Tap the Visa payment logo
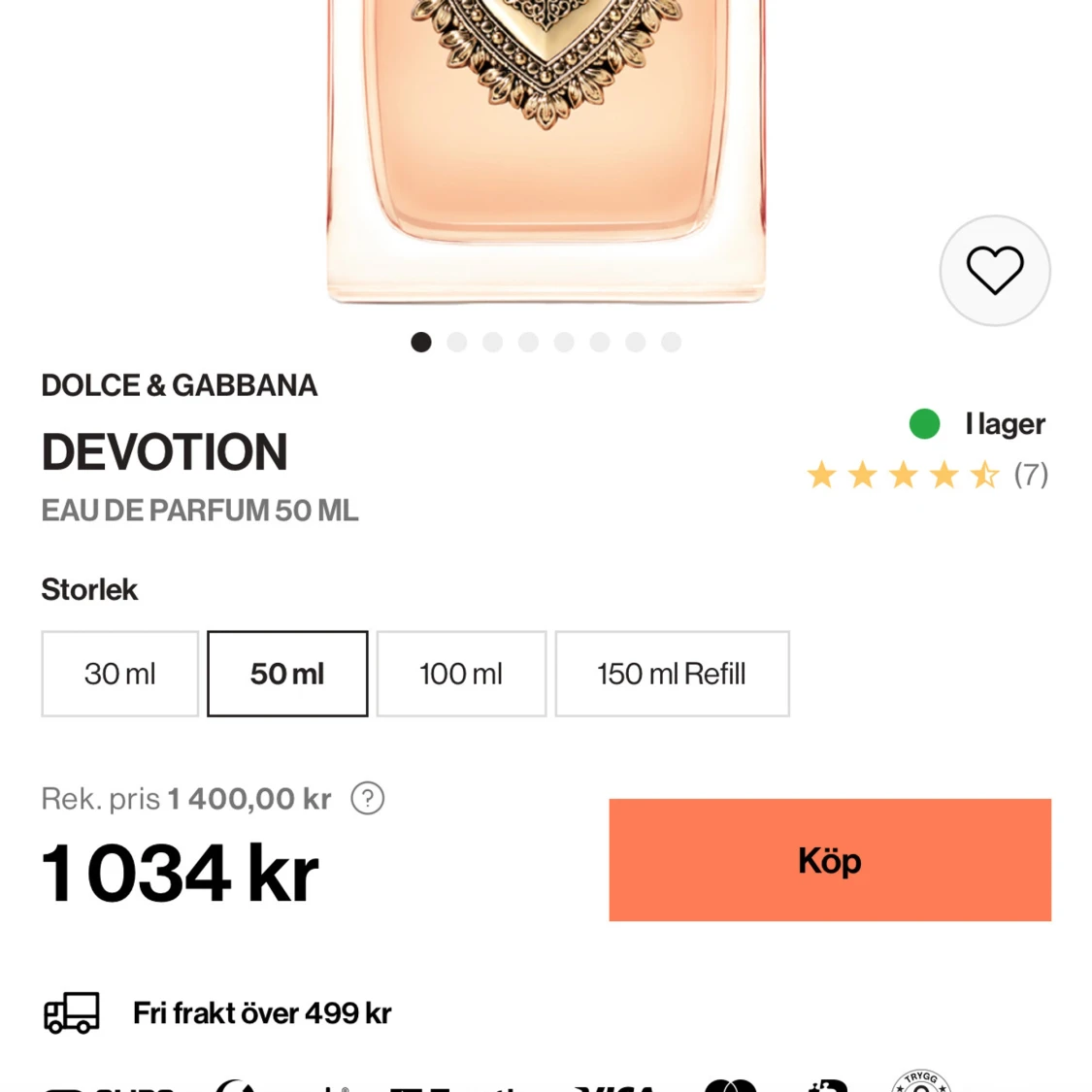 point(615,1086)
